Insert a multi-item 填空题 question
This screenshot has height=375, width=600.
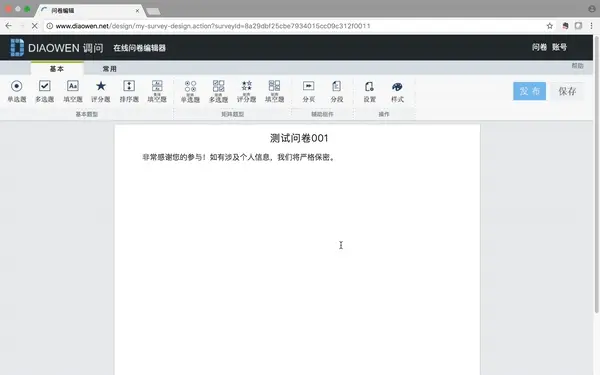[x=157, y=91]
